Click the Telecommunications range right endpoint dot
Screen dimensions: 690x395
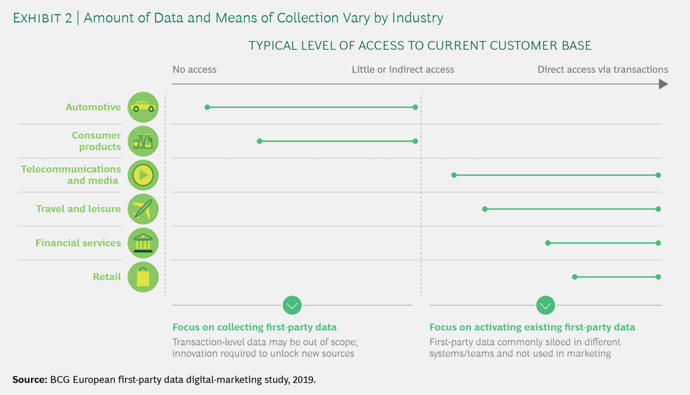point(658,175)
